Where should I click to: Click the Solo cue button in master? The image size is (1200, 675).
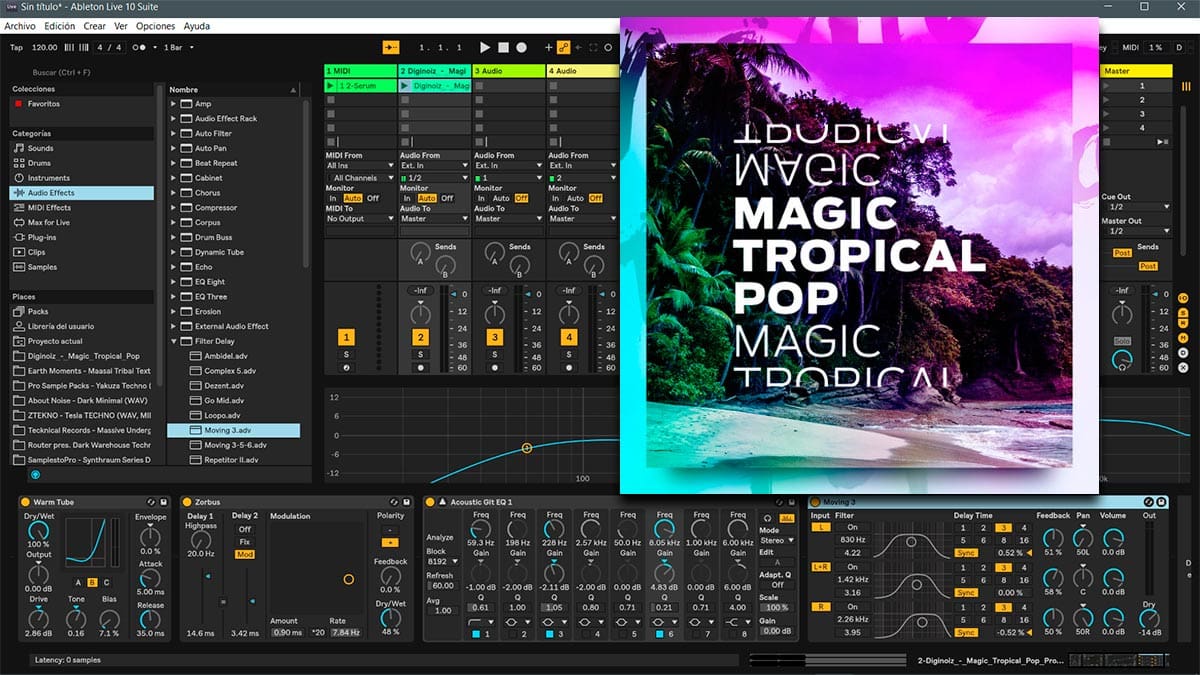(1122, 341)
